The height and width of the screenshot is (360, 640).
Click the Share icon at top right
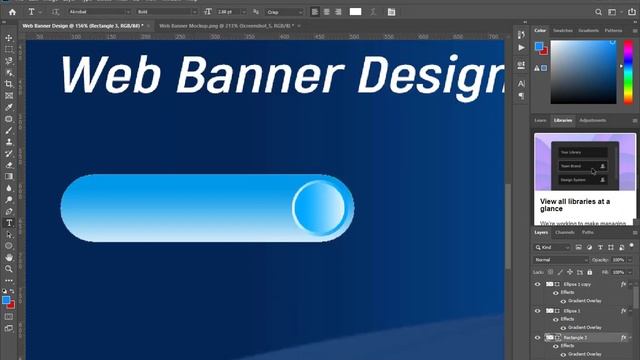tap(631, 12)
